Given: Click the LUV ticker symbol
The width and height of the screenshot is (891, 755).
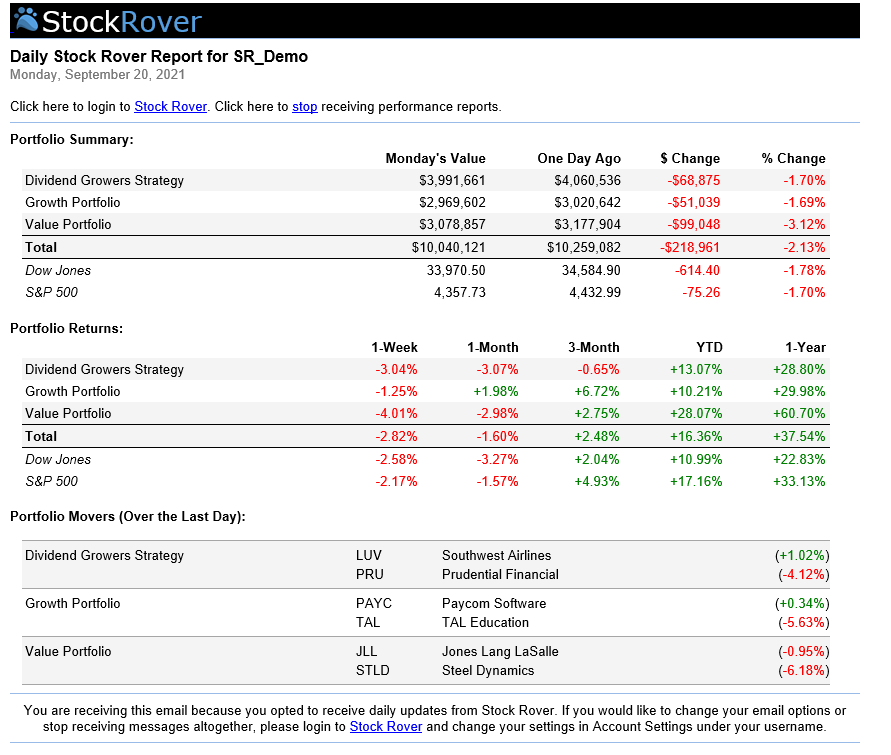Looking at the screenshot, I should (x=368, y=555).
